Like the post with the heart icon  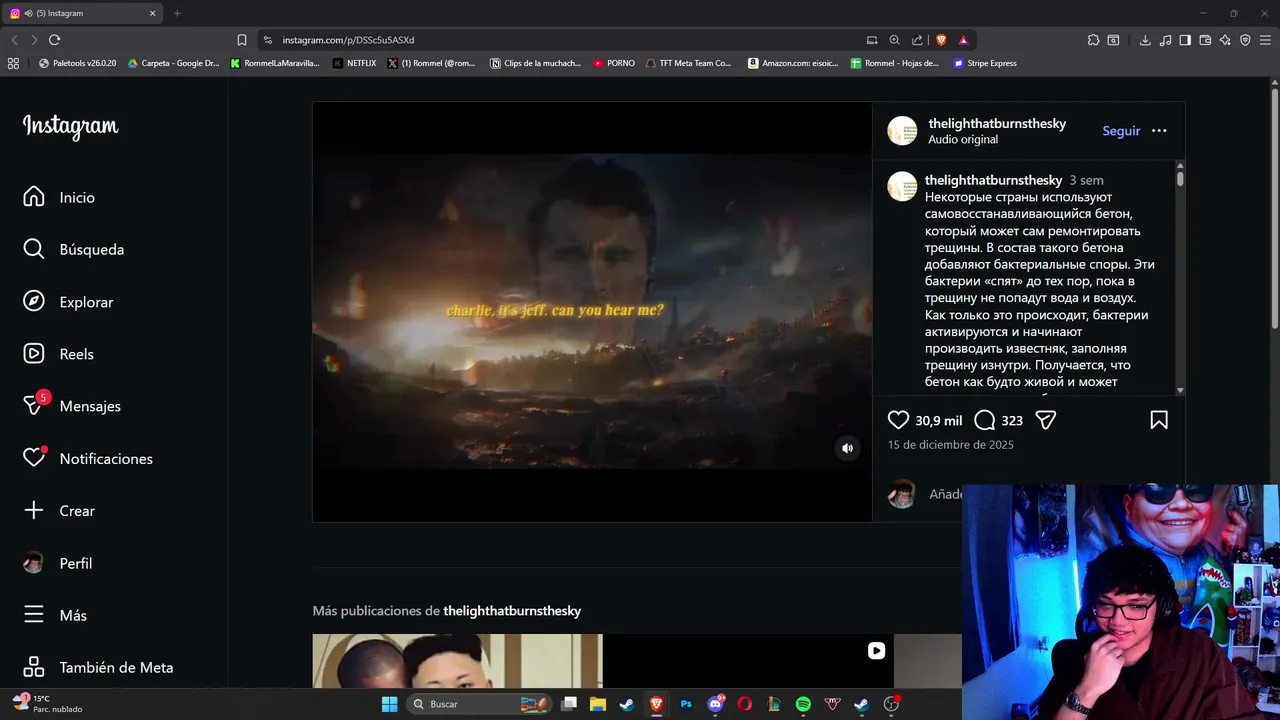coord(898,420)
